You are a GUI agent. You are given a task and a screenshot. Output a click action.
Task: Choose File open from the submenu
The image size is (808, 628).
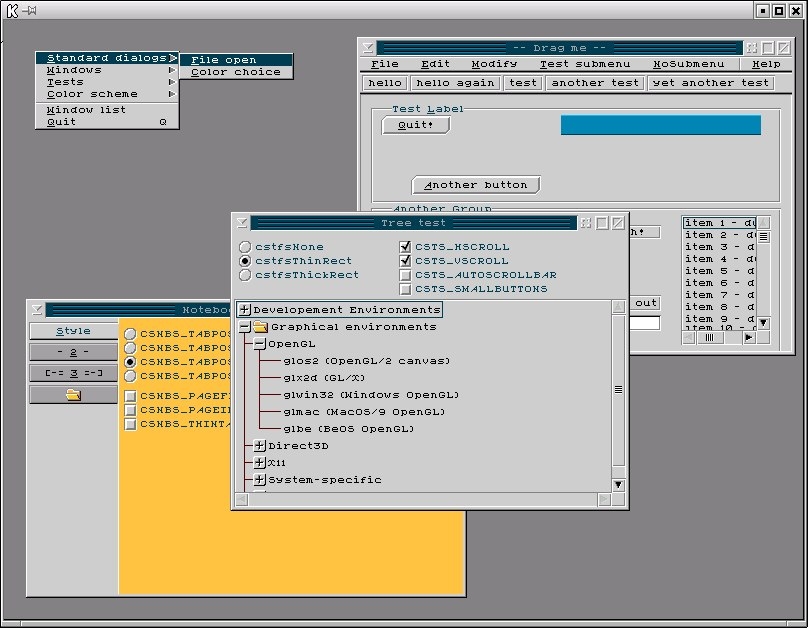coord(224,60)
